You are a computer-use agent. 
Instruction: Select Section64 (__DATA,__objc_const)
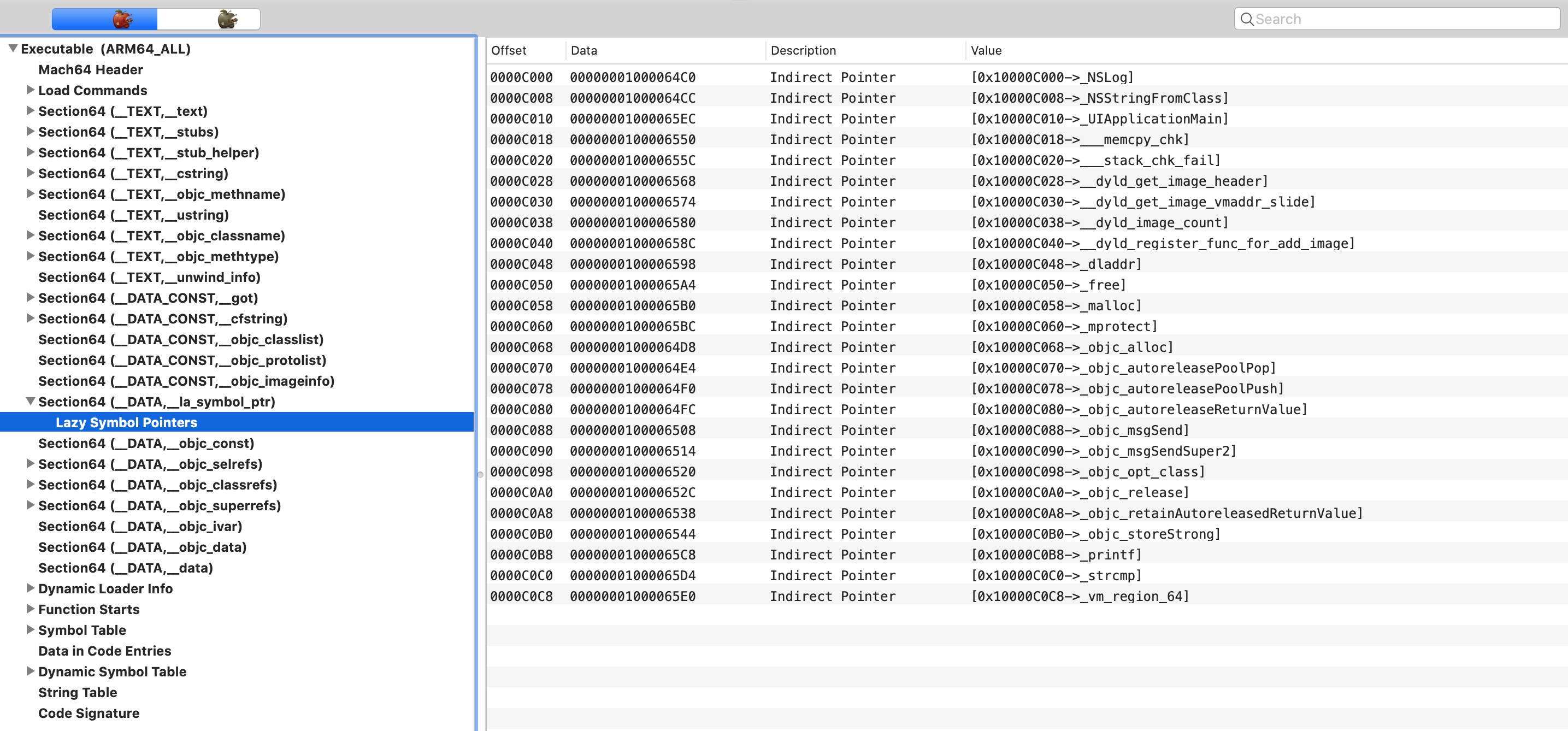click(146, 443)
